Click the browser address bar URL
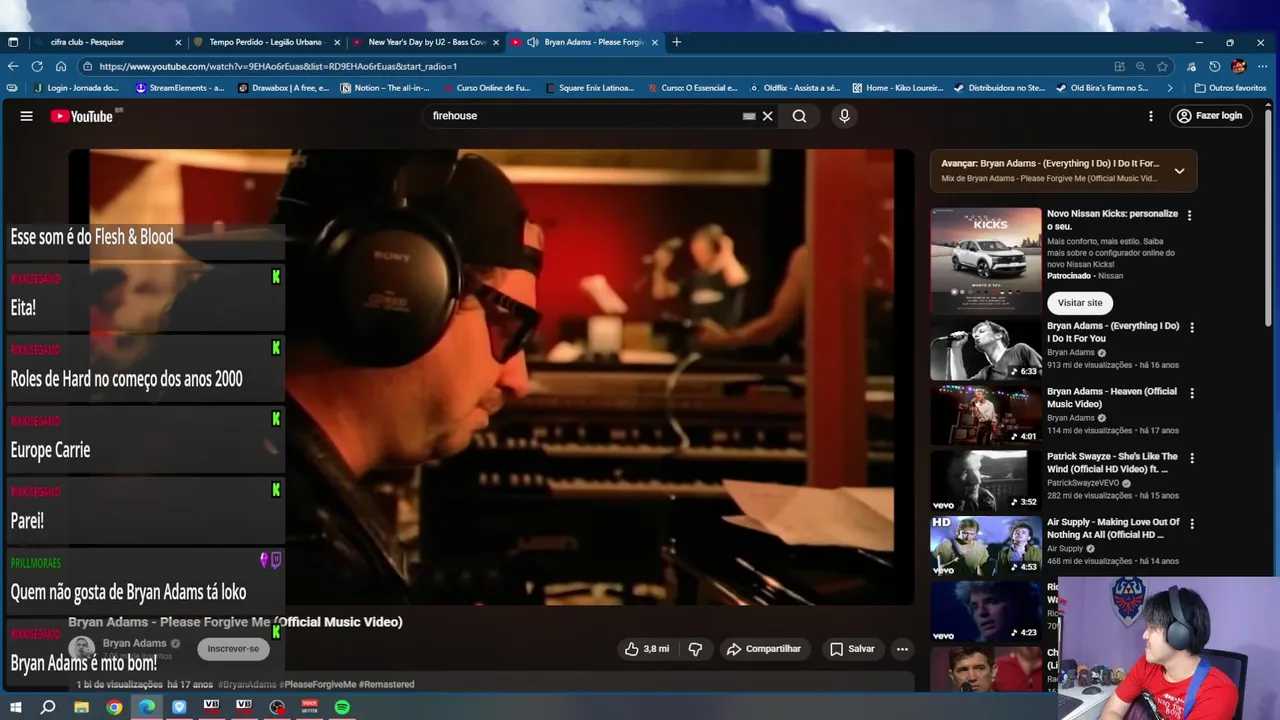The height and width of the screenshot is (720, 1280). (278, 67)
